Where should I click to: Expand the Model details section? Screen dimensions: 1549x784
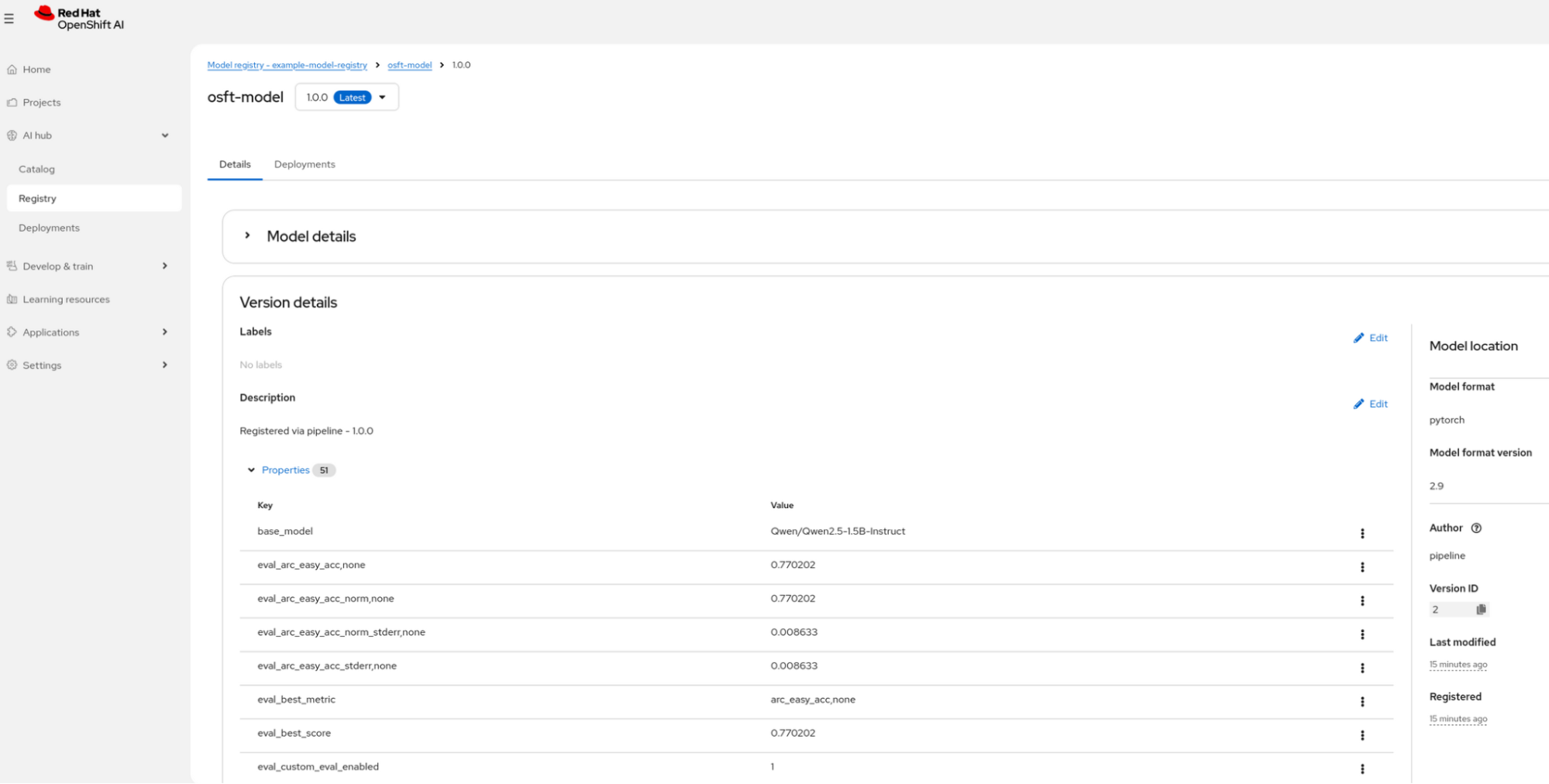click(247, 236)
